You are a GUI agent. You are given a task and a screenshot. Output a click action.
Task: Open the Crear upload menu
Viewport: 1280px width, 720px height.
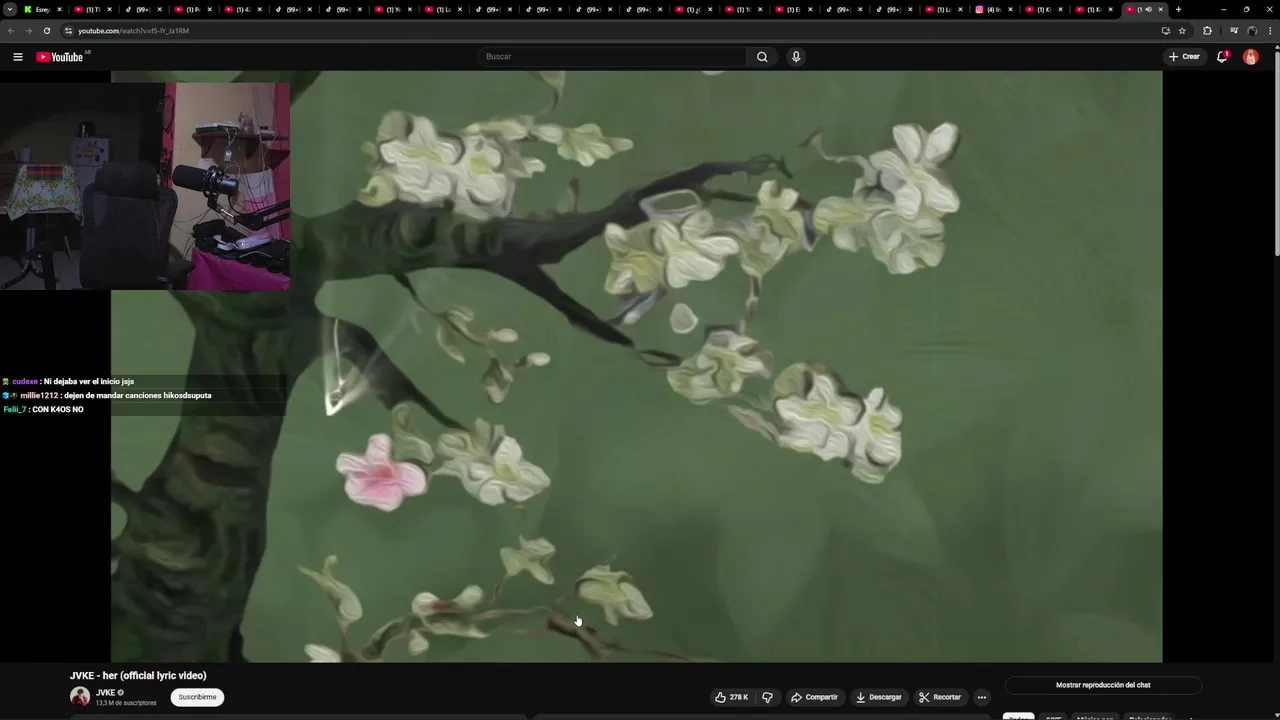pyautogui.click(x=1184, y=57)
